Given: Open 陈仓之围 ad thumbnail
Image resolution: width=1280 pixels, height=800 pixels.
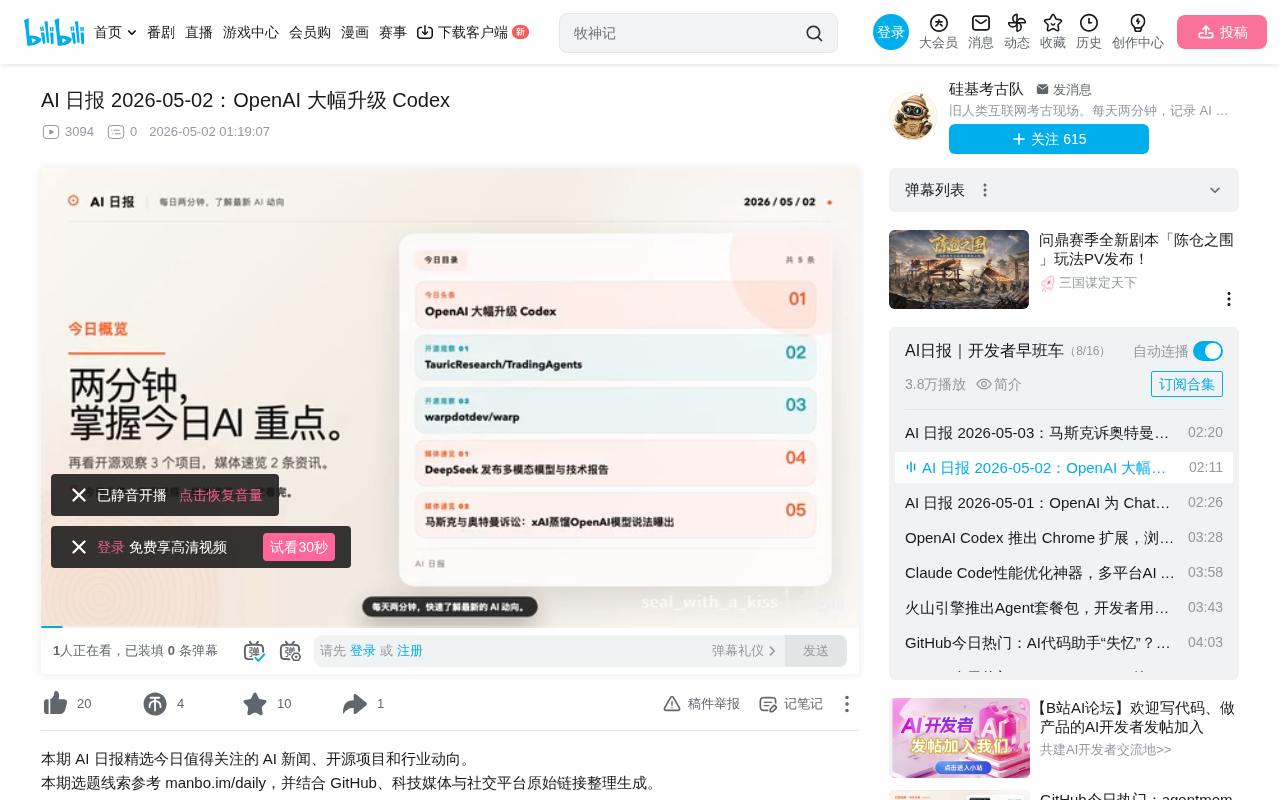Looking at the screenshot, I should pos(959,270).
